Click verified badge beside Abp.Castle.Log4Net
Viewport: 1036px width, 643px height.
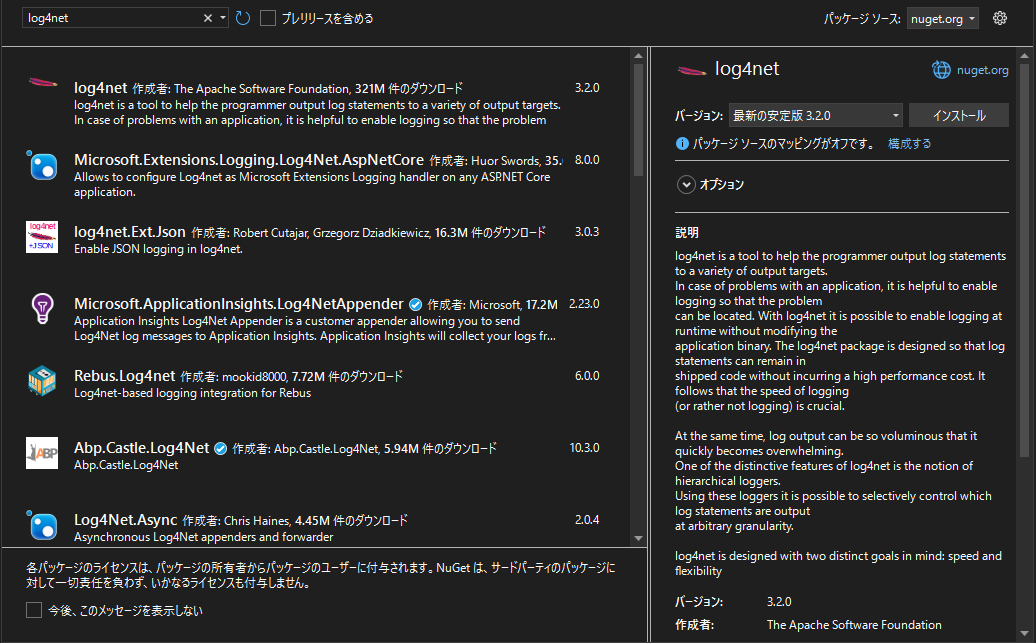click(221, 448)
